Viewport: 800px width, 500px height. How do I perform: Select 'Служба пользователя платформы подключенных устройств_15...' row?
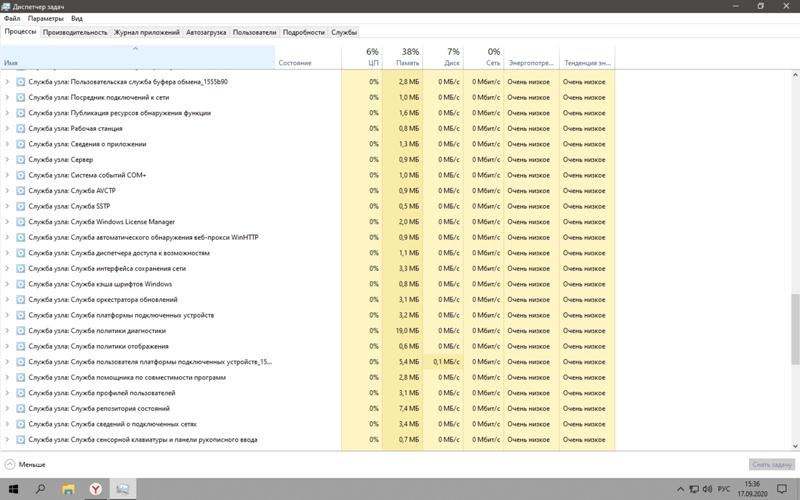click(307, 362)
